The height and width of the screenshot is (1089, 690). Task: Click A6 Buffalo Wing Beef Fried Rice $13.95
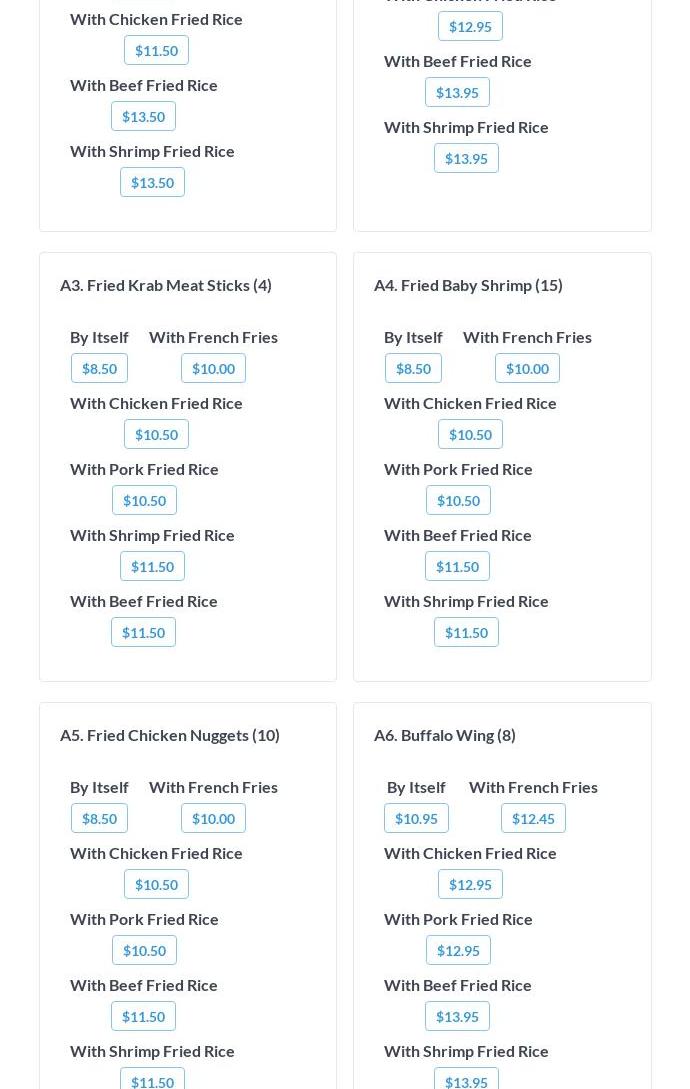tap(457, 1016)
